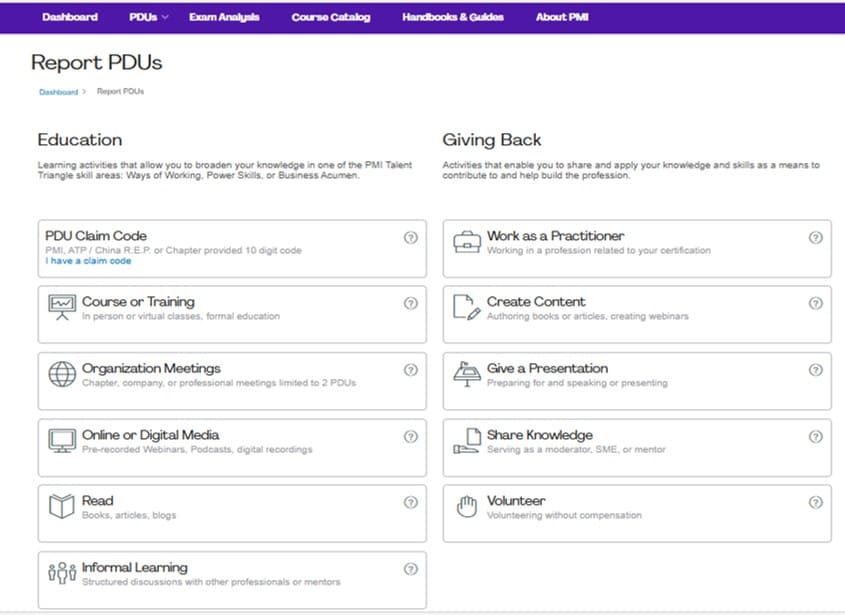This screenshot has height=615, width=845.
Task: Follow the Dashboard breadcrumb link
Action: (x=58, y=92)
